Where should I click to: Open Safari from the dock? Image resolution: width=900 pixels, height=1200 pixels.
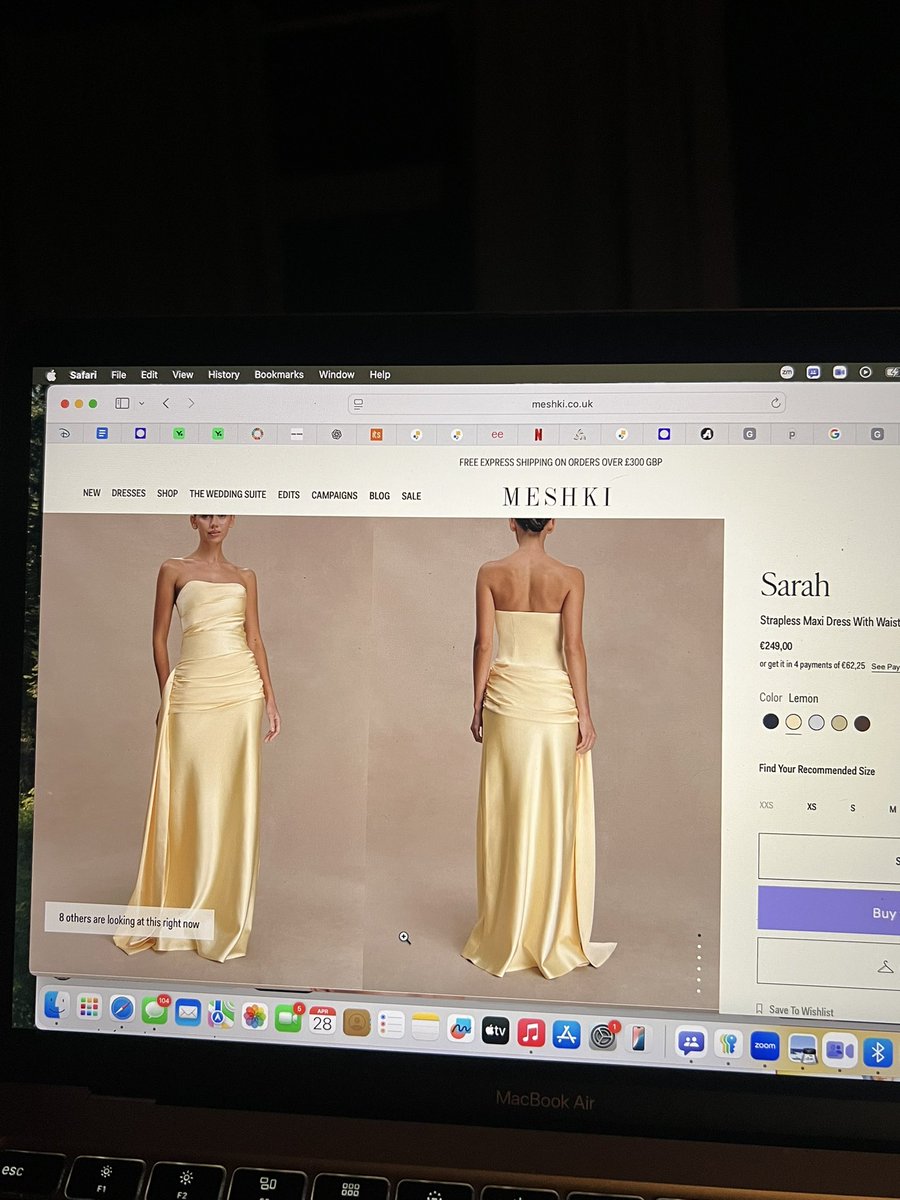pos(122,1008)
